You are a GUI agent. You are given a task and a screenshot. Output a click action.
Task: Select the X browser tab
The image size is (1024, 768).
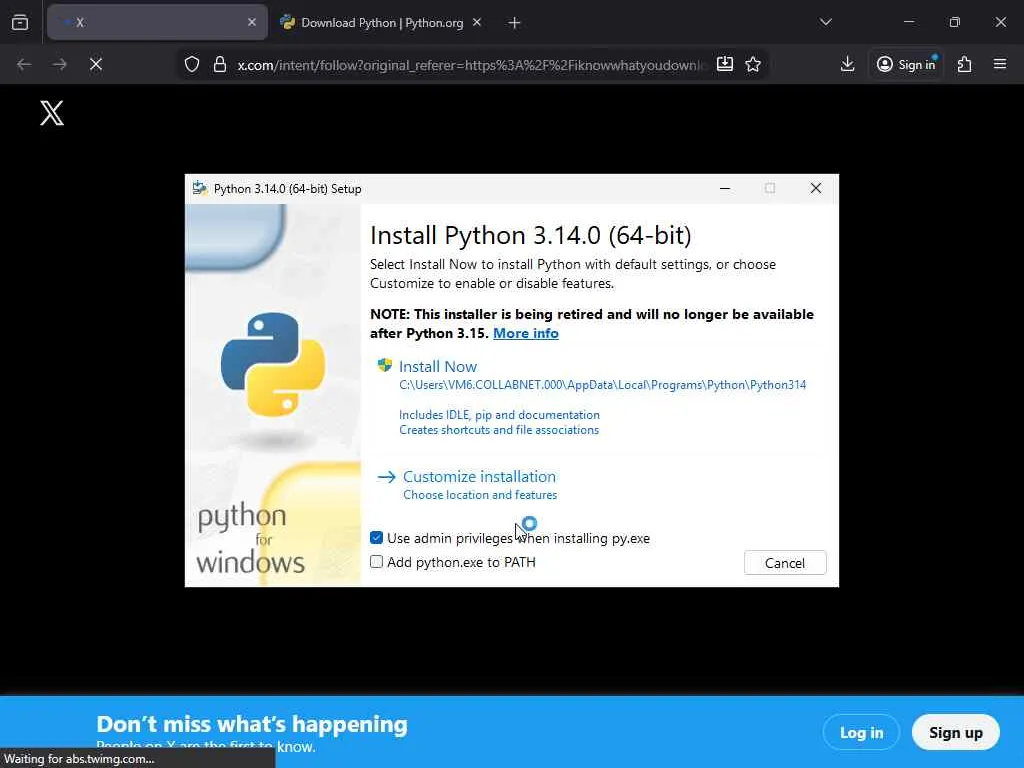click(150, 22)
